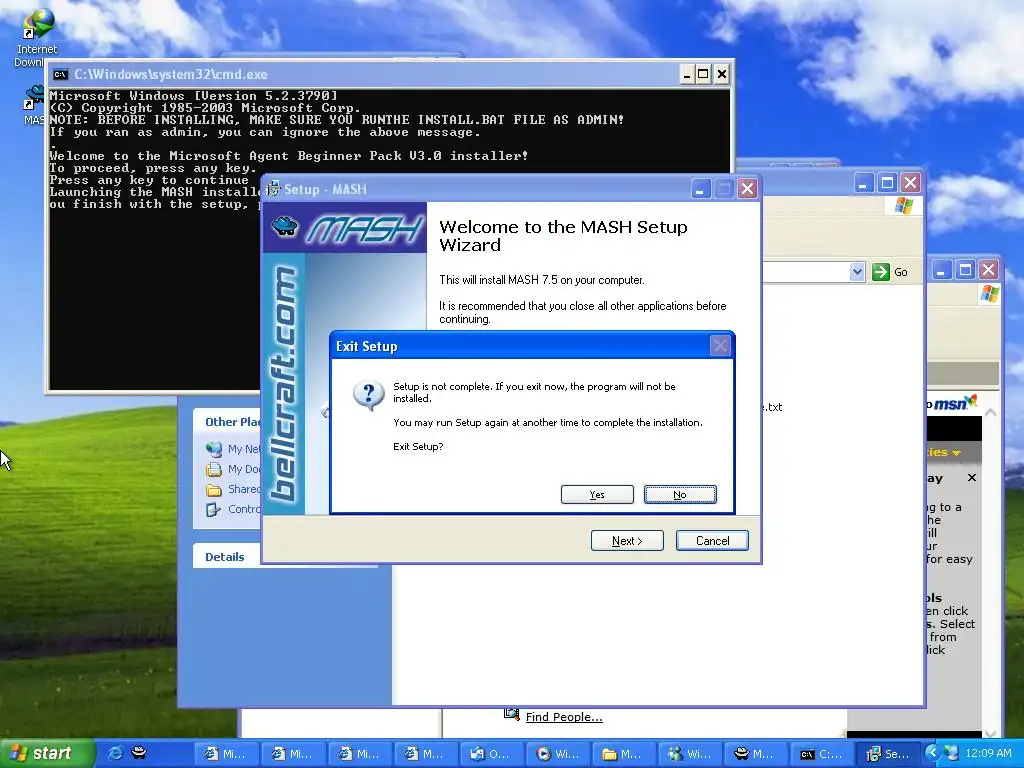Viewport: 1024px width, 768px height.
Task: Click Setup - MASH title bar icon
Action: pos(273,189)
